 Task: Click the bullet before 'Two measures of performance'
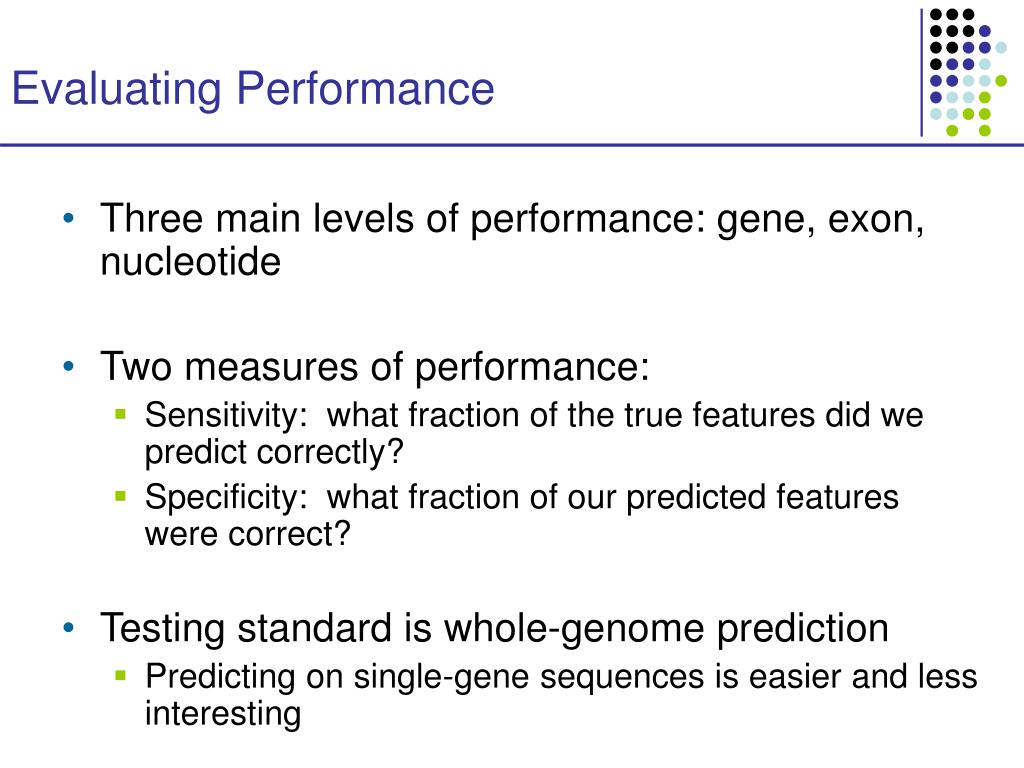69,366
